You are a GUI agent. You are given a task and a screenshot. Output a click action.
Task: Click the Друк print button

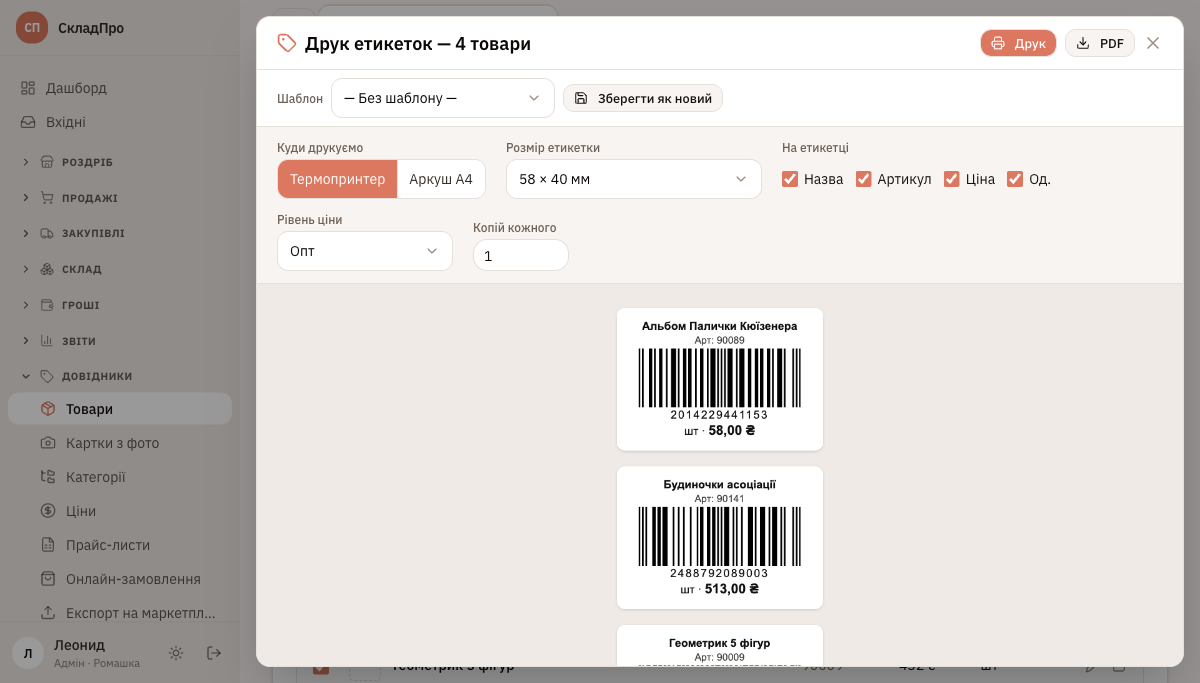[1018, 43]
